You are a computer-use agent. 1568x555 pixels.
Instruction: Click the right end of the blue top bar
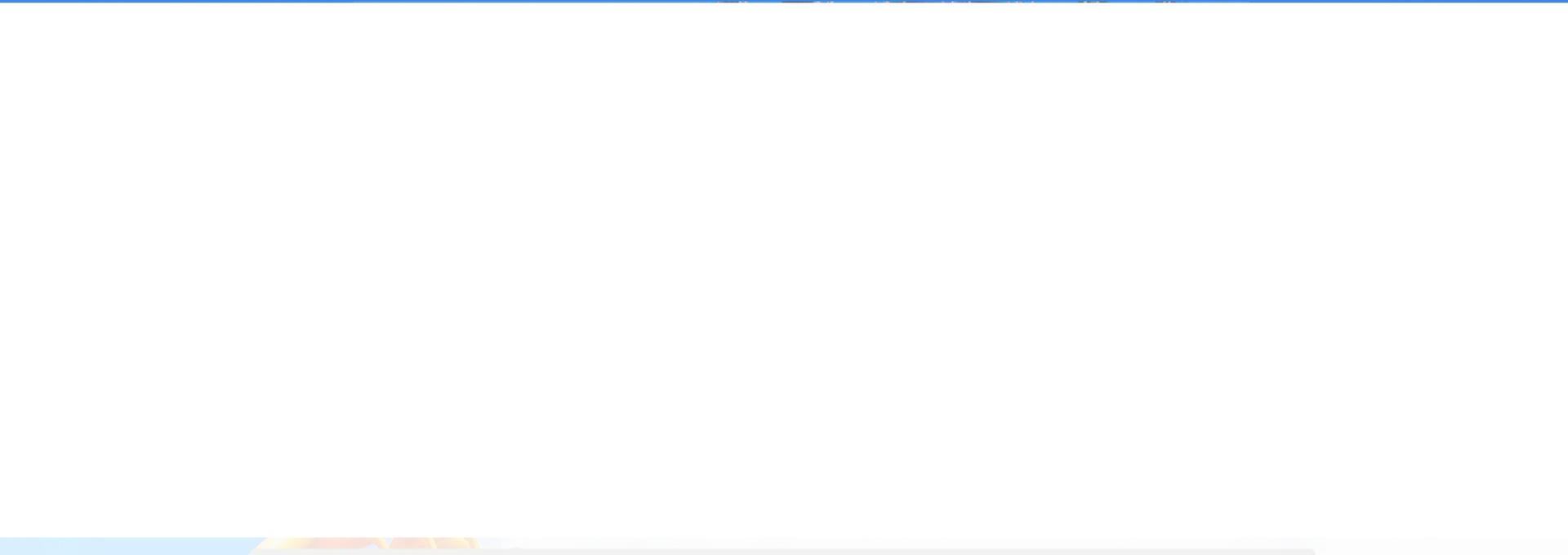coord(1556,1)
